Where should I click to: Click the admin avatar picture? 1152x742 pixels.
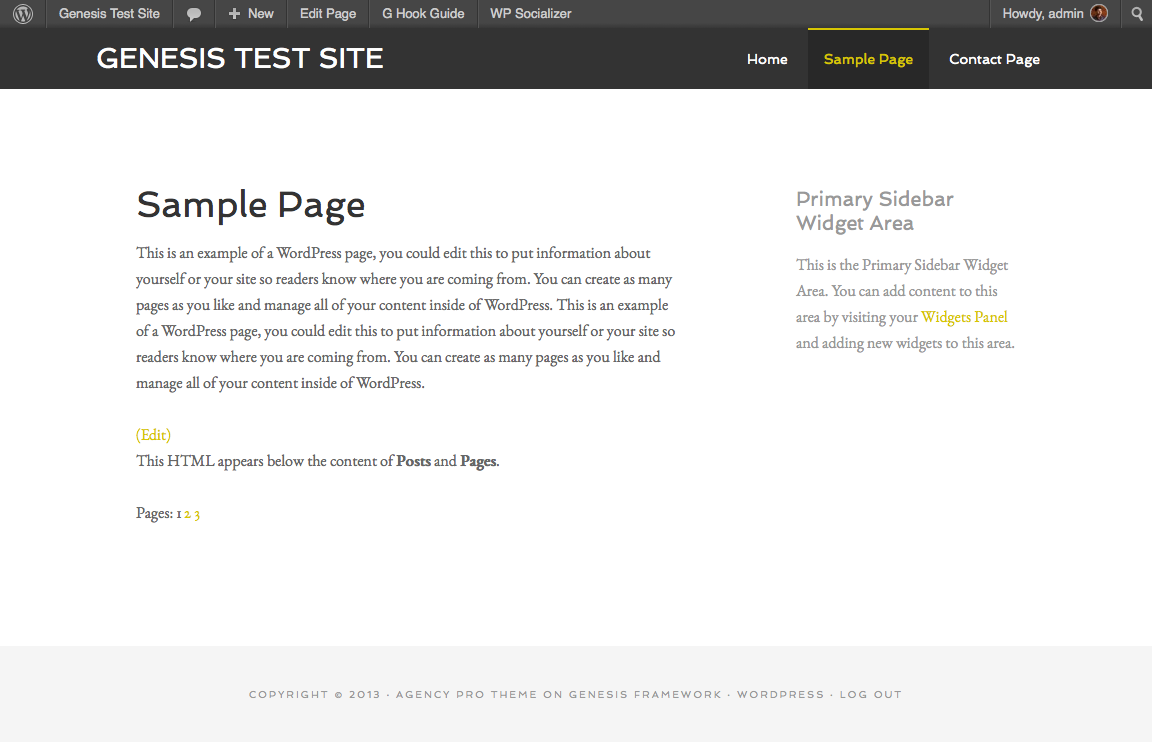1099,13
